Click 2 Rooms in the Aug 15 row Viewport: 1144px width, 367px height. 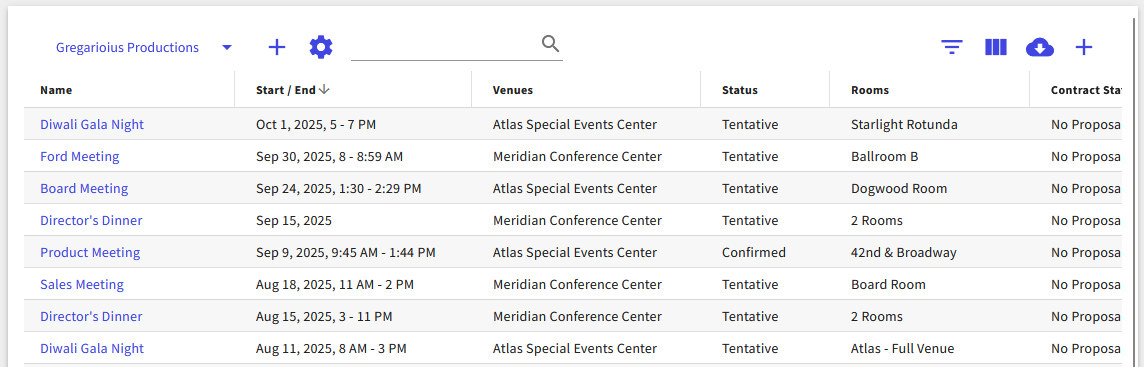click(x=876, y=317)
